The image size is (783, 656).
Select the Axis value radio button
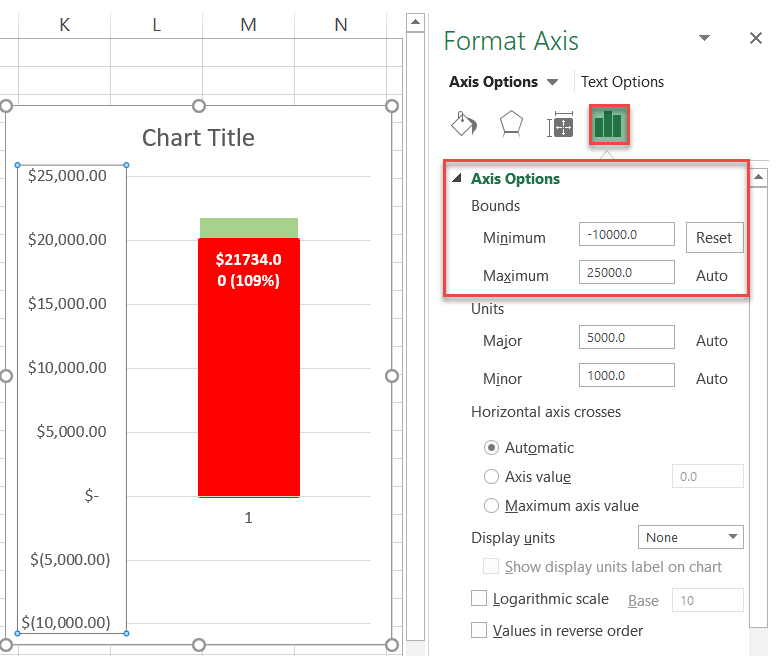(x=491, y=477)
